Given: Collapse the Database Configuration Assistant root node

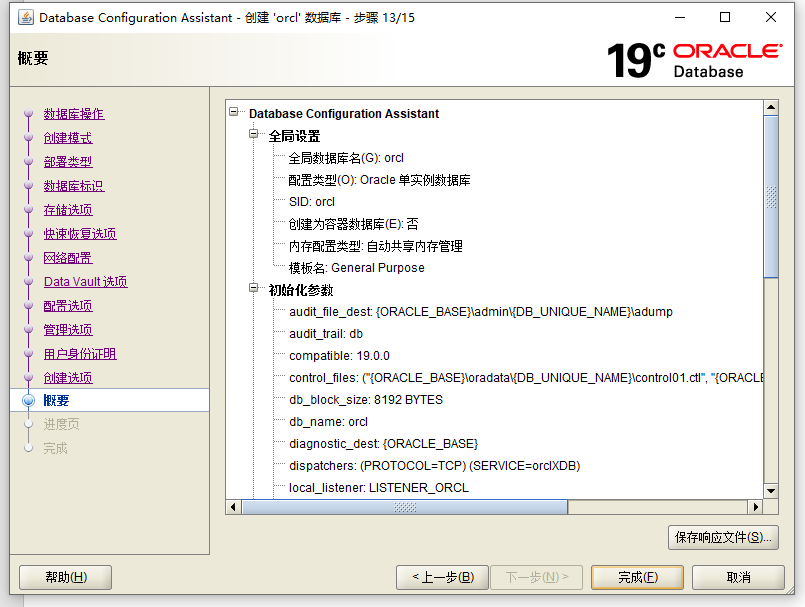Looking at the screenshot, I should (x=234, y=111).
